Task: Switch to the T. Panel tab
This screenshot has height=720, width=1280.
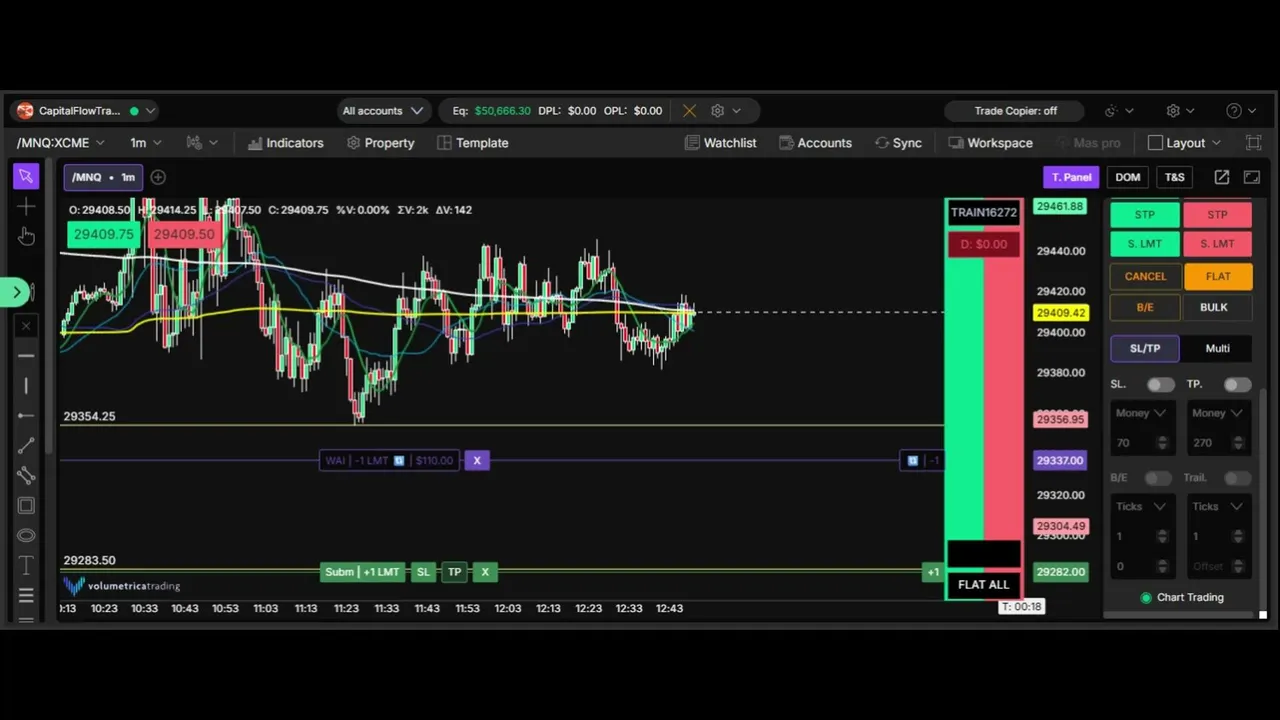Action: pos(1071,177)
